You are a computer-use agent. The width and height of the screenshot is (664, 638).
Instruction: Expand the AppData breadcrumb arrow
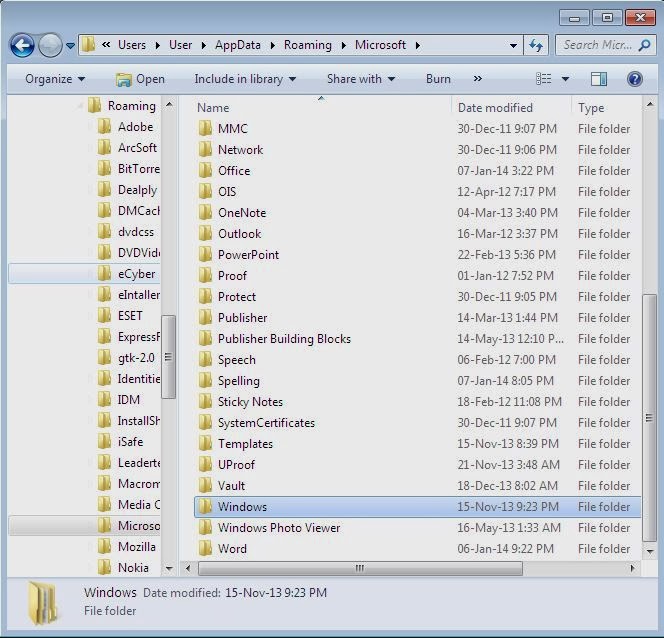pyautogui.click(x=273, y=45)
